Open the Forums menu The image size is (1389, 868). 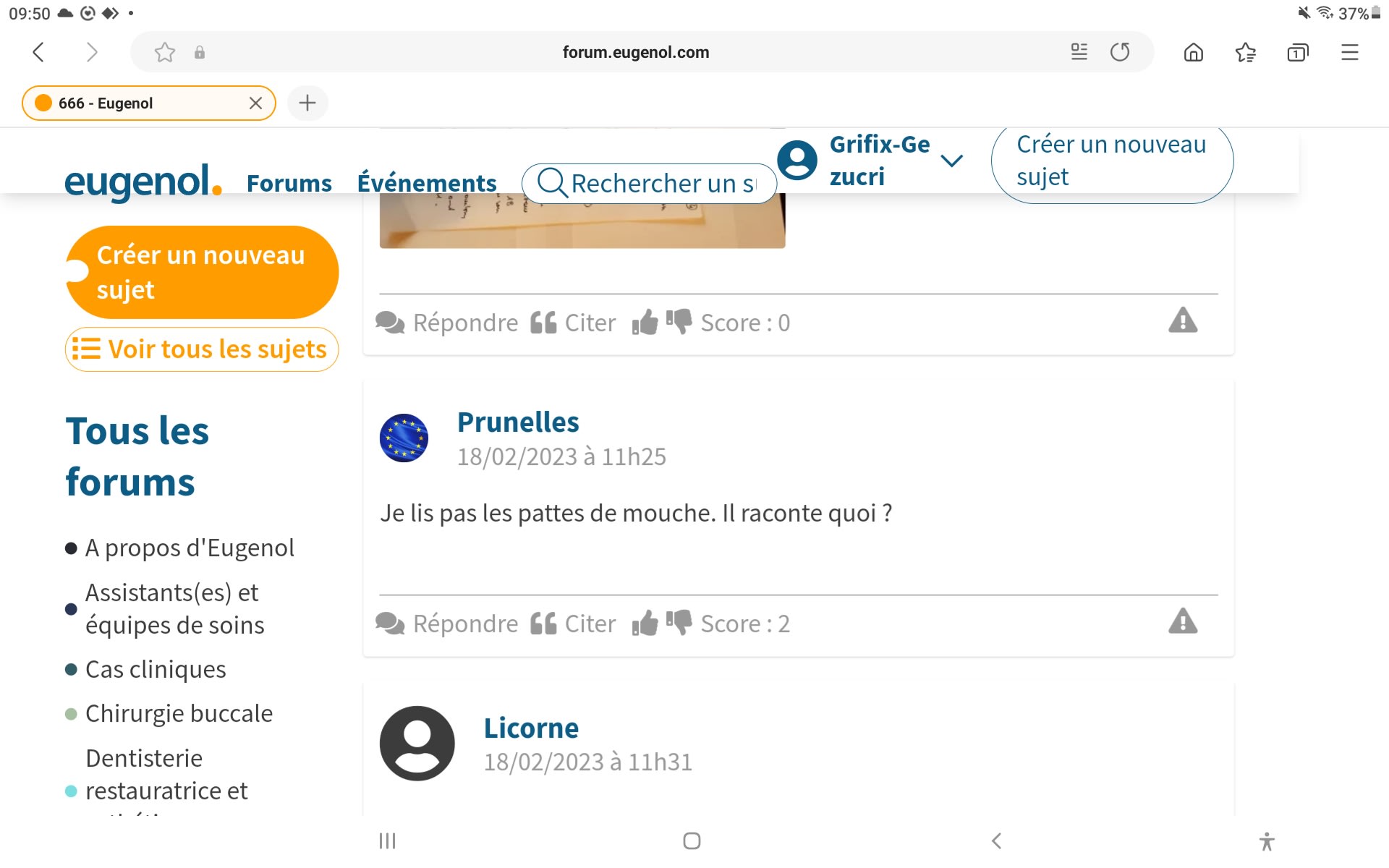point(289,184)
